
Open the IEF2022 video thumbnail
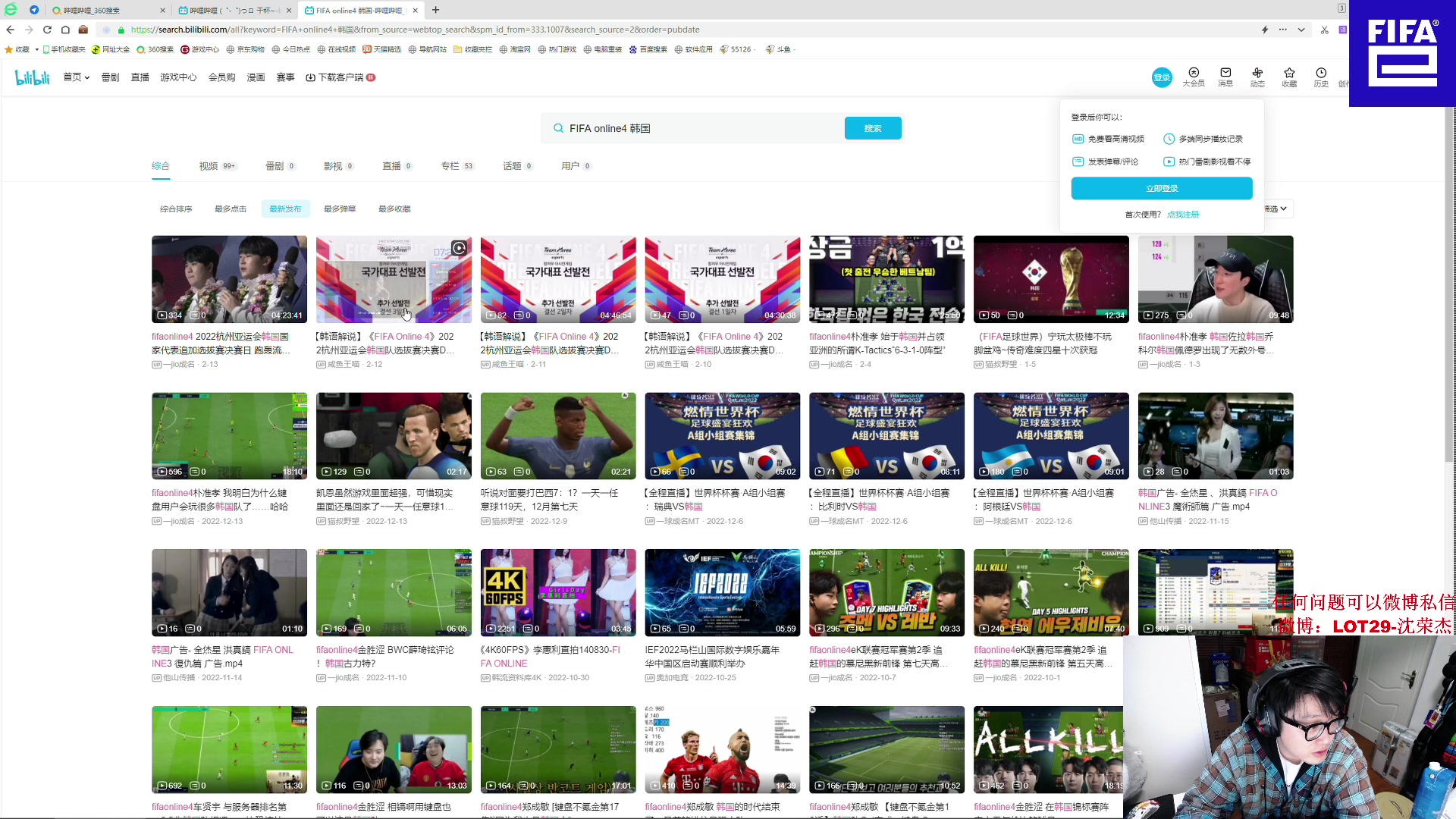(x=723, y=592)
